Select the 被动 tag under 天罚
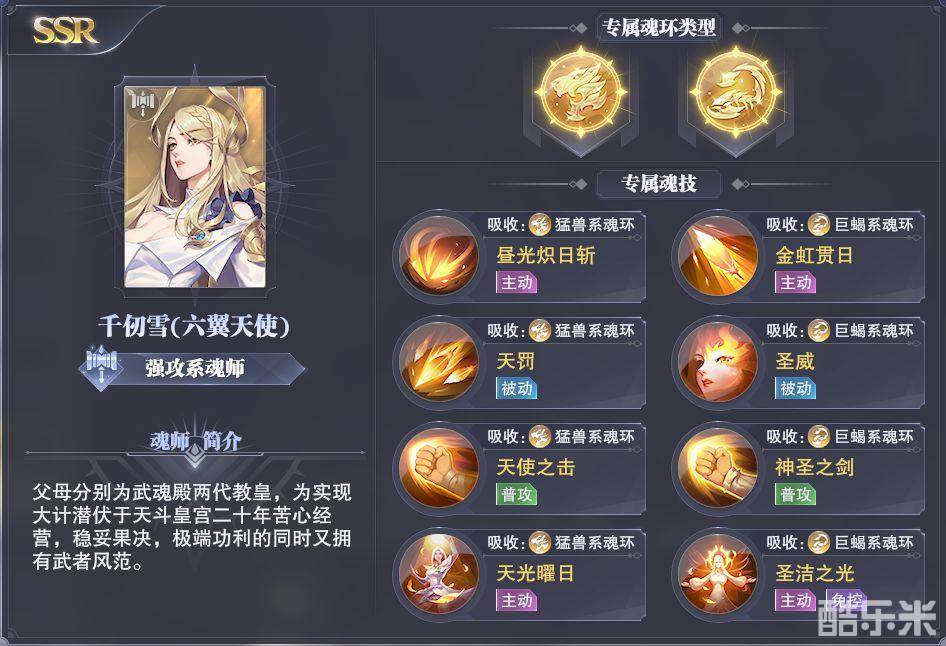This screenshot has width=946, height=646. (516, 388)
